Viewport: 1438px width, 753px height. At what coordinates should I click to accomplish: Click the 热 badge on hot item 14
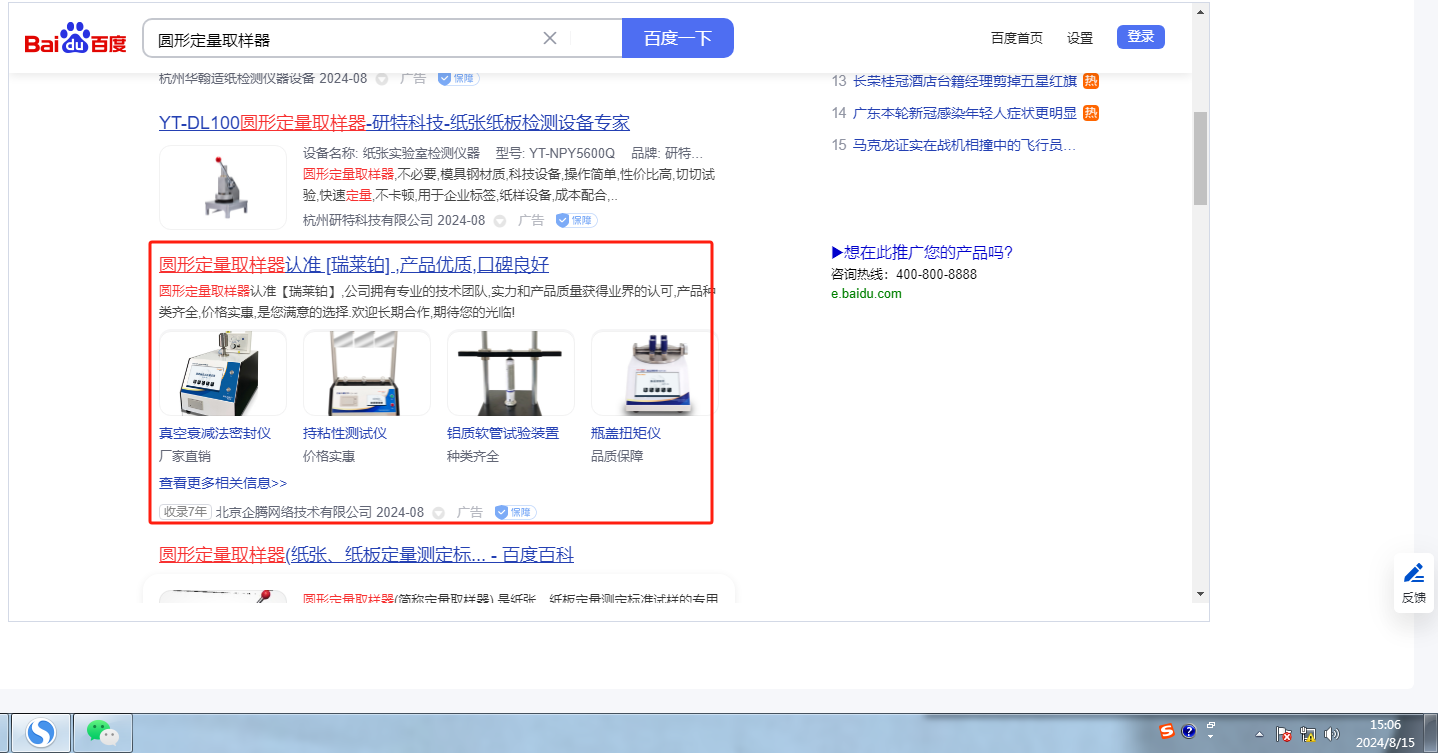click(x=1091, y=113)
